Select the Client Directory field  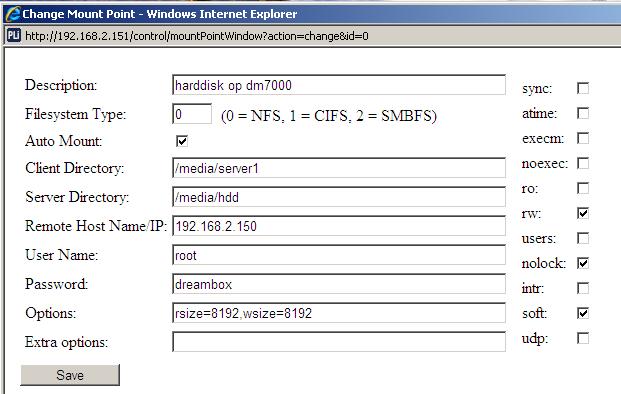pos(339,168)
